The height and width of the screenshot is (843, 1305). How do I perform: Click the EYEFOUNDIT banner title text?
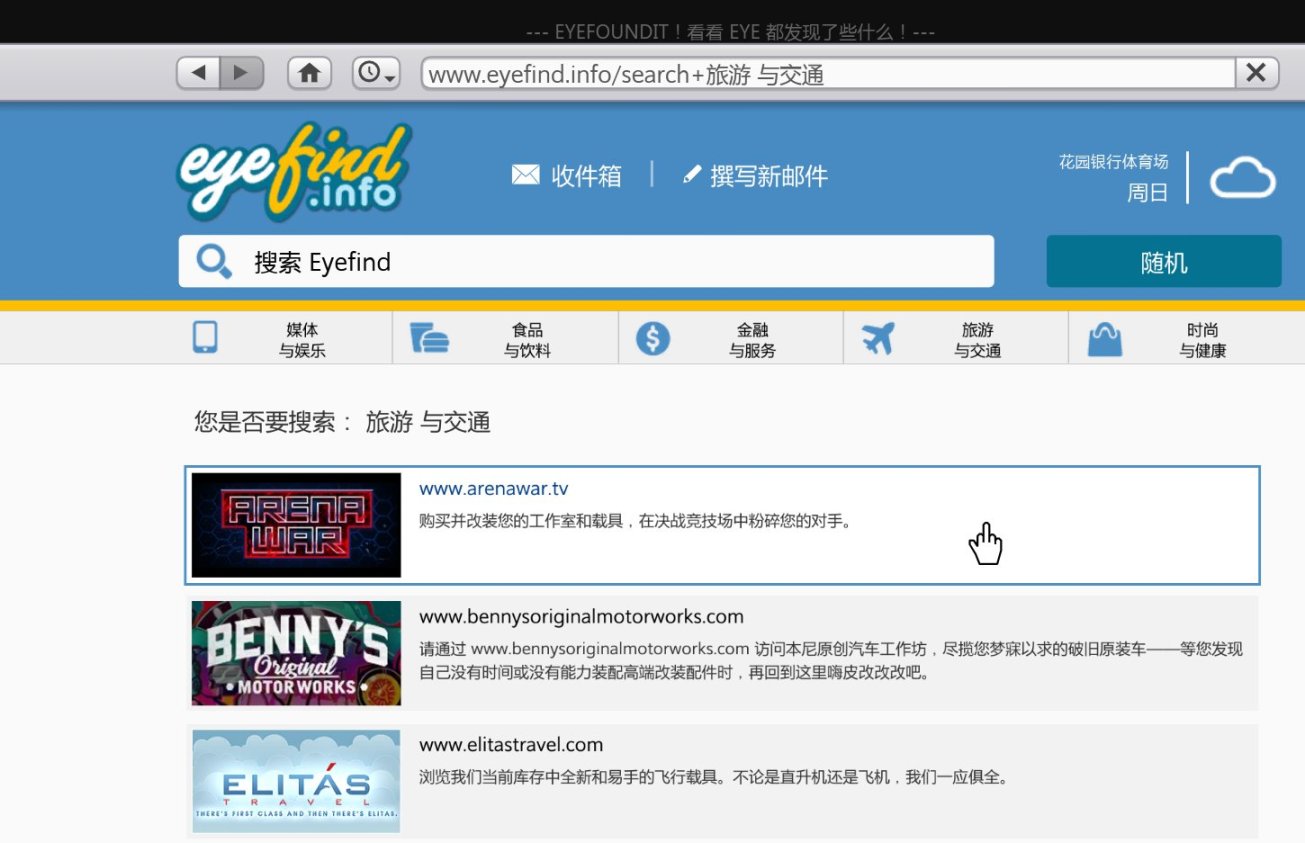[x=730, y=32]
